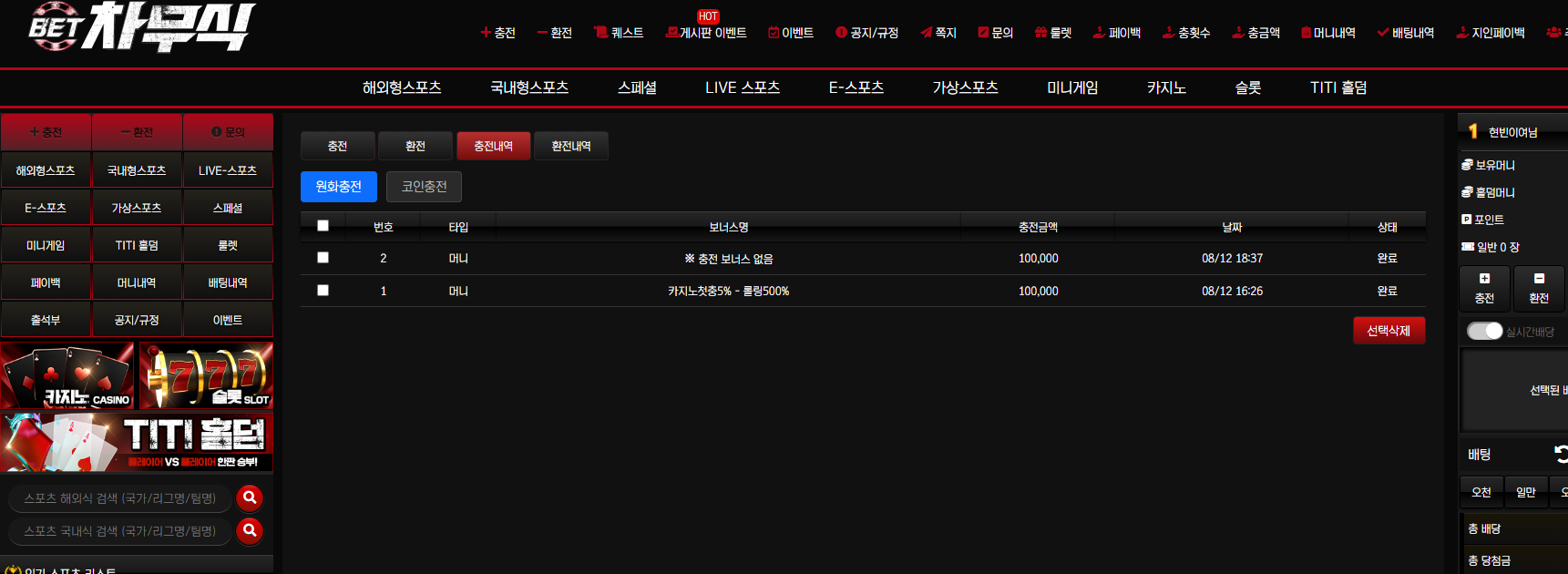
Task: Click the refresh icon beside 배팅
Action: tap(1561, 454)
